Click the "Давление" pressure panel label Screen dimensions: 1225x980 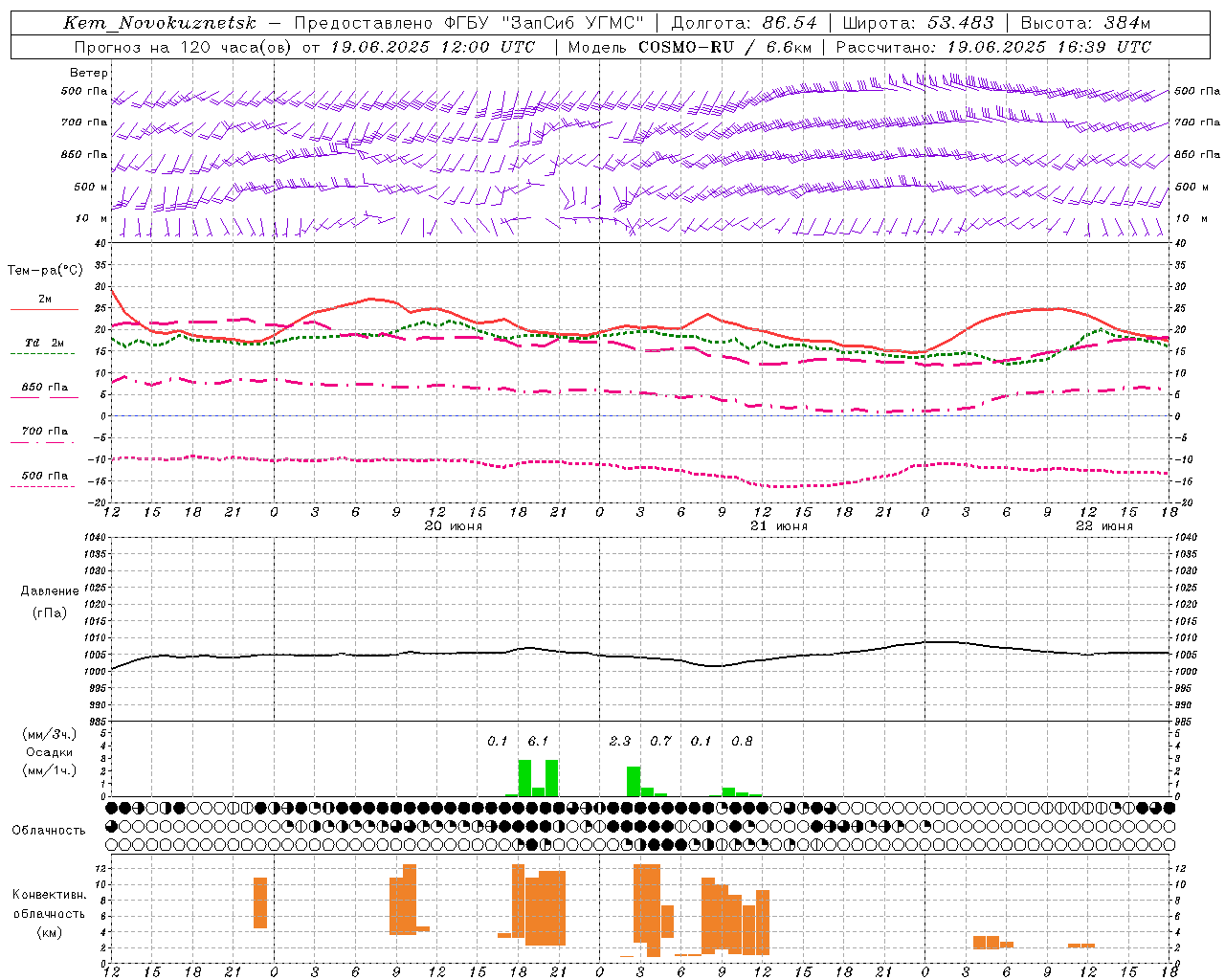point(50,591)
